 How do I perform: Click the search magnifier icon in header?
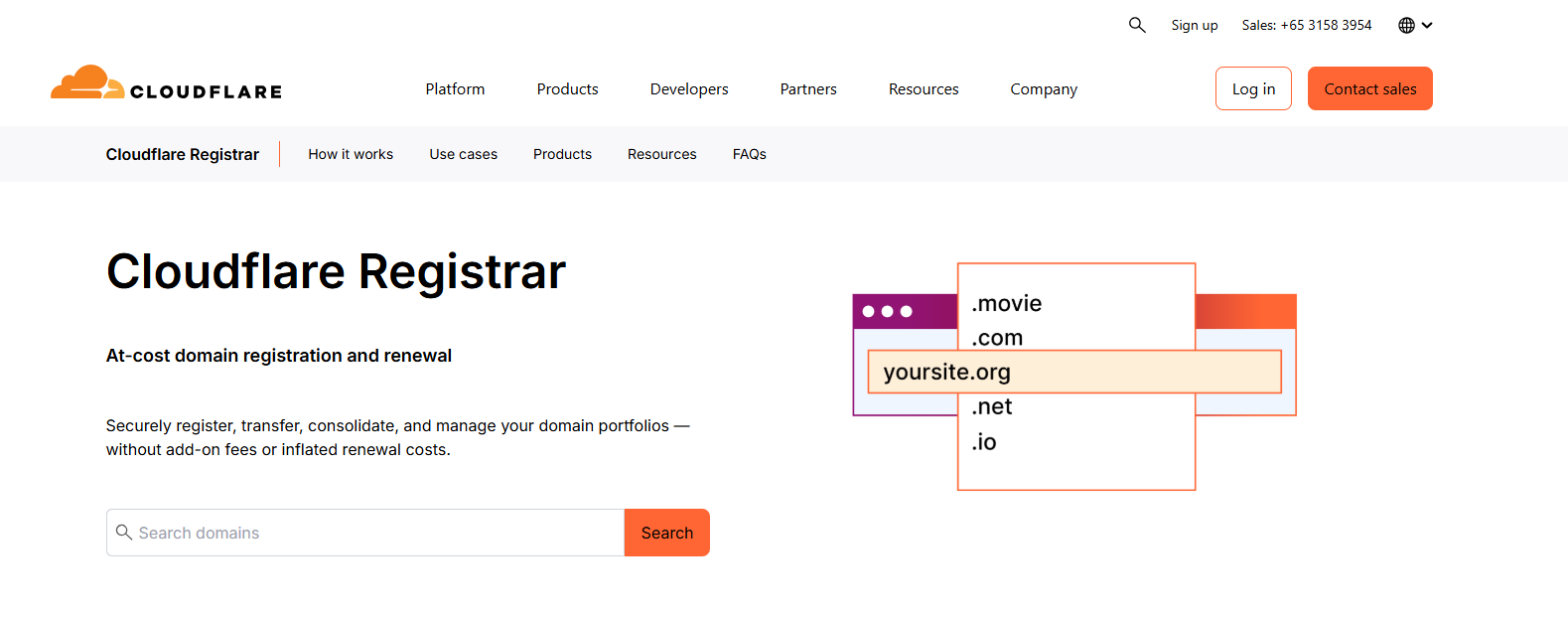point(1137,25)
